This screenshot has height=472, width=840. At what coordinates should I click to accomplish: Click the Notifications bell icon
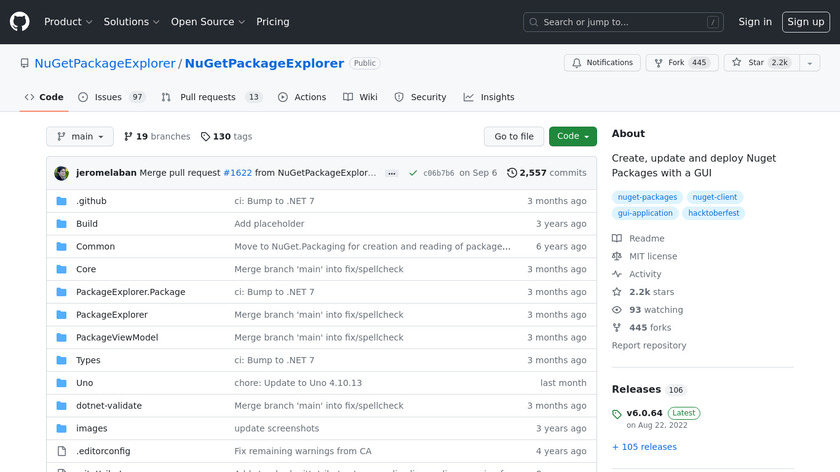point(576,63)
